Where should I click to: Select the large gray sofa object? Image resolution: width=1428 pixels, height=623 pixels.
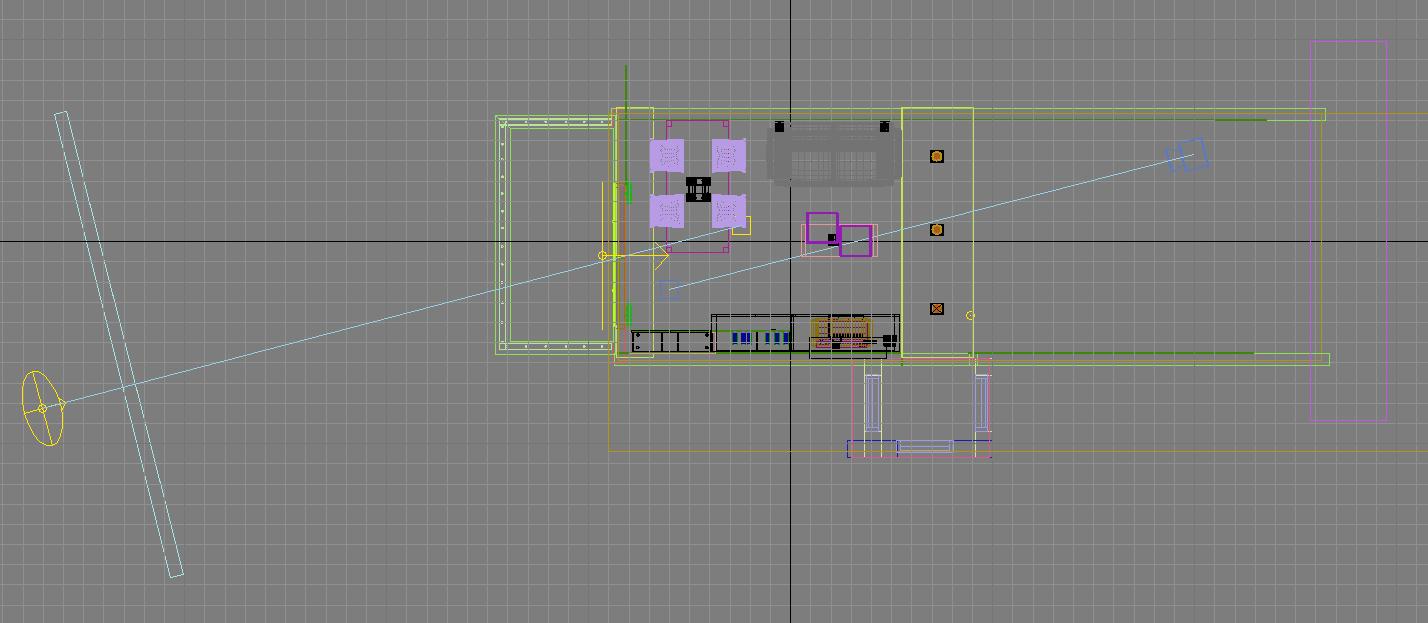832,154
